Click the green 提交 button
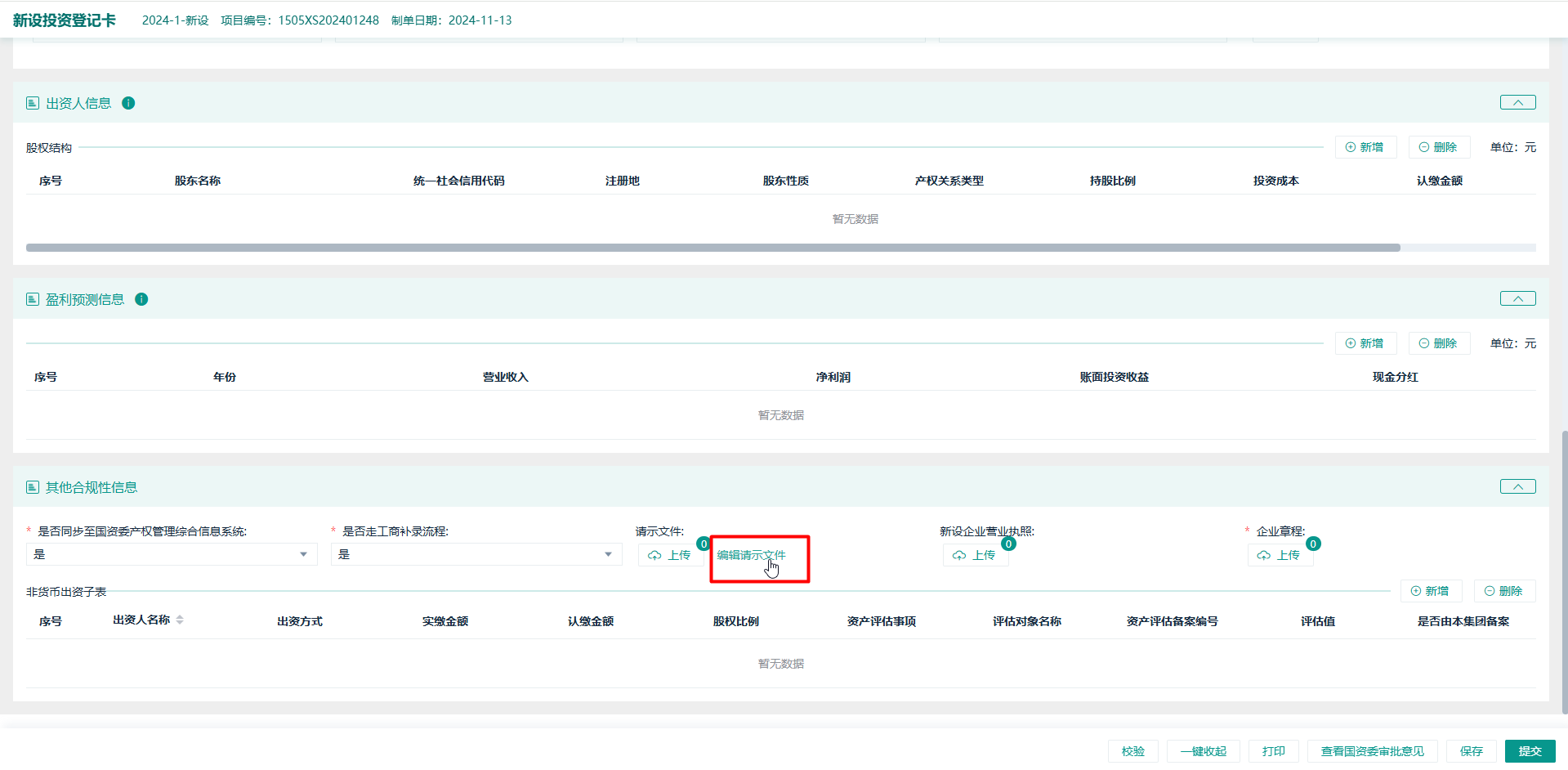 [1530, 751]
